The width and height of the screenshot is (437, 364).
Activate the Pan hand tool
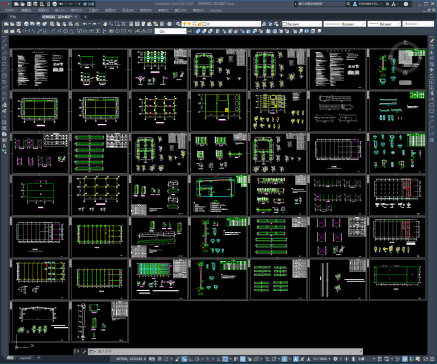tap(105, 24)
